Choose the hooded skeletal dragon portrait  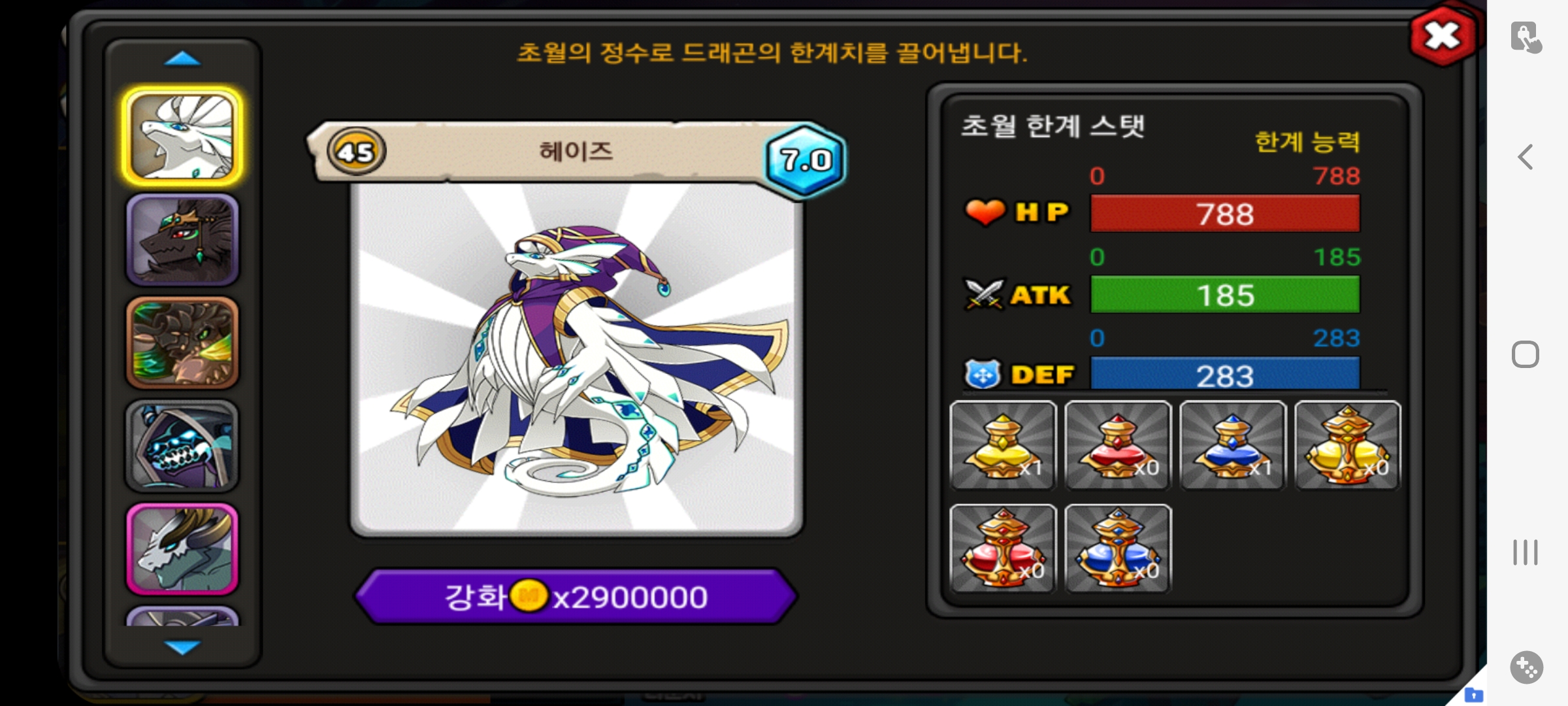click(x=182, y=446)
